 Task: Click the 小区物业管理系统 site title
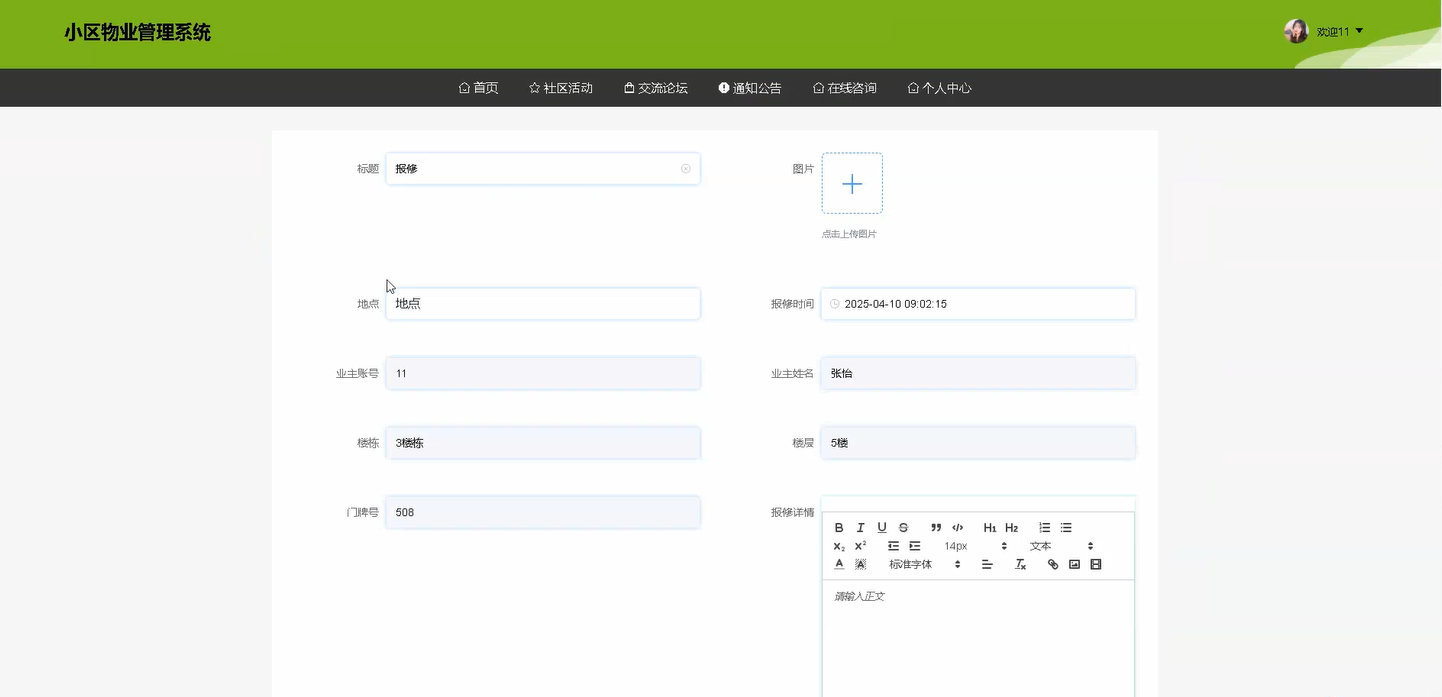click(x=138, y=32)
